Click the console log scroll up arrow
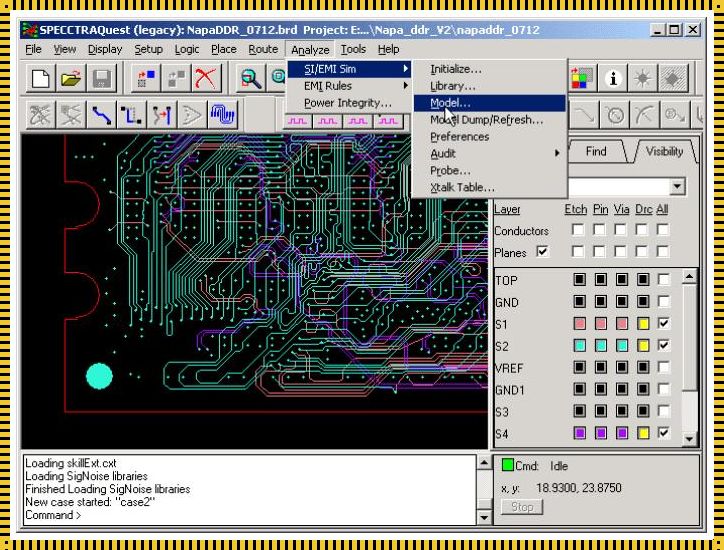This screenshot has width=724, height=550. coord(484,463)
